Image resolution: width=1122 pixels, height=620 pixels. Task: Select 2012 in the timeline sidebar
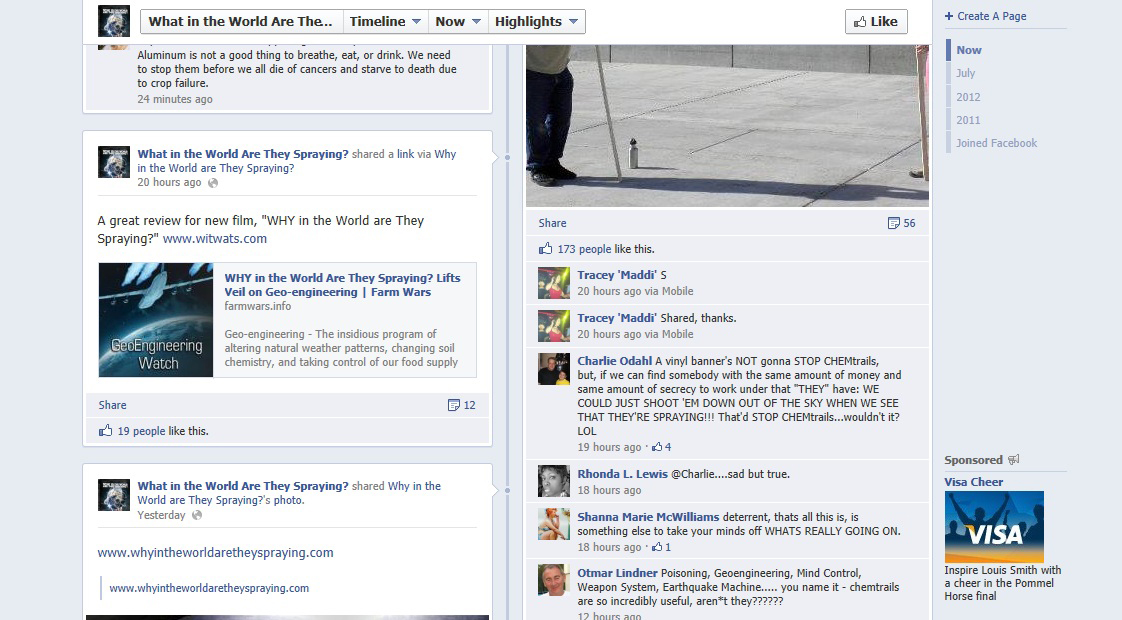pos(968,97)
